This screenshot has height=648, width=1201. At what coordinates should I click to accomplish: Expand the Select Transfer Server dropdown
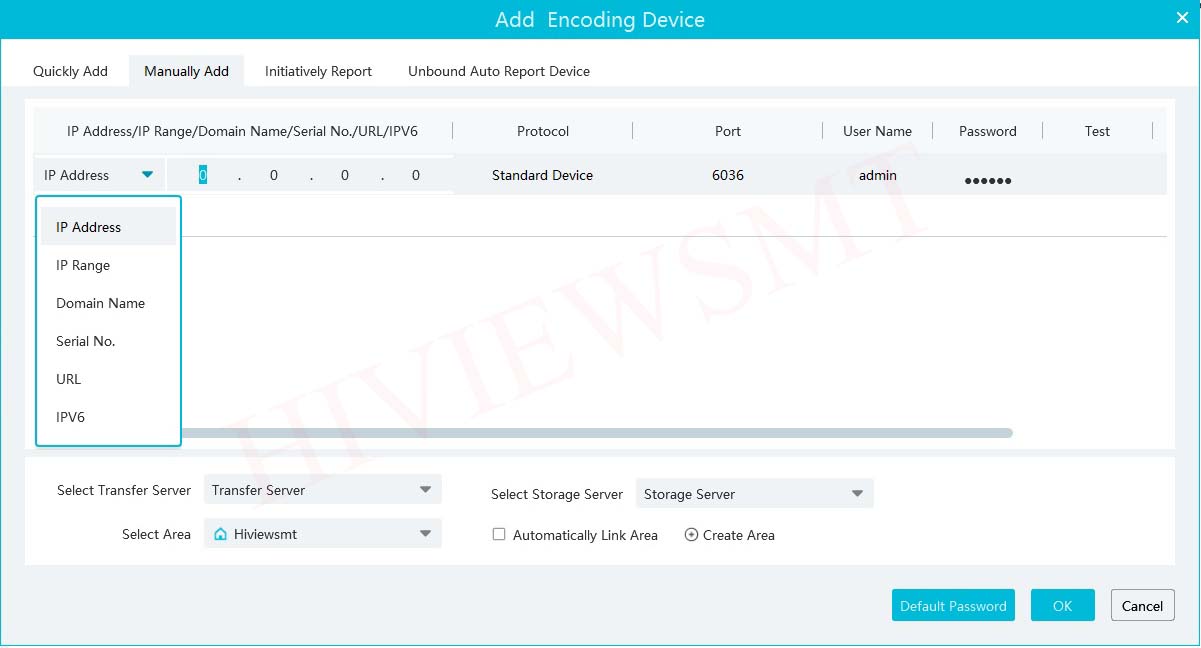click(x=425, y=490)
